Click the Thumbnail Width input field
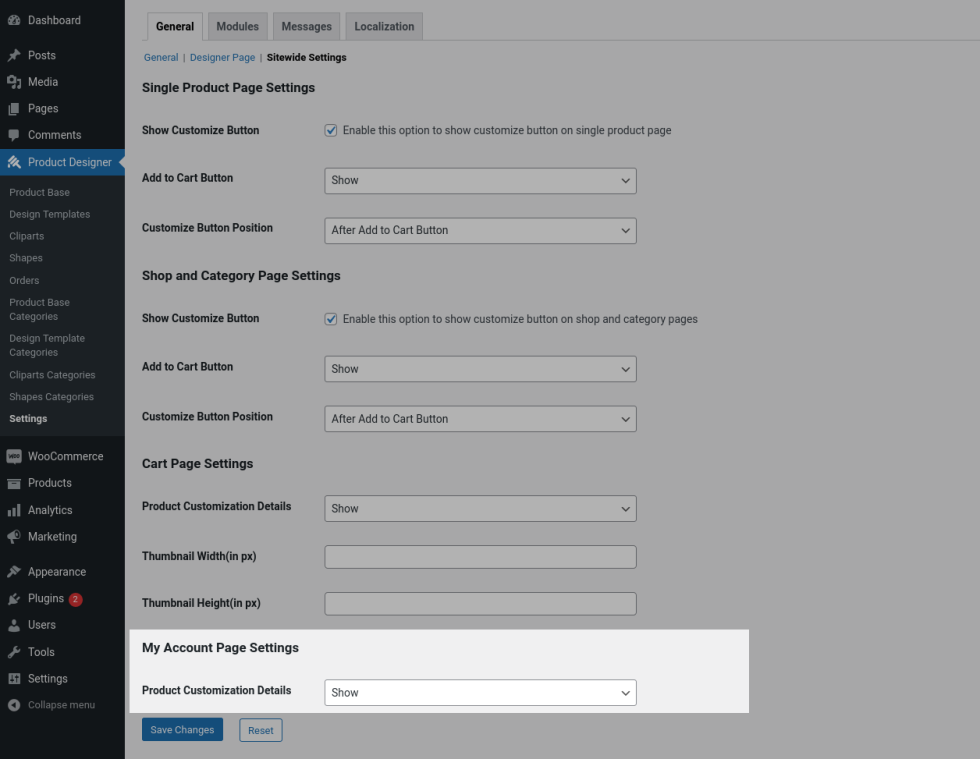The height and width of the screenshot is (759, 980). 480,557
